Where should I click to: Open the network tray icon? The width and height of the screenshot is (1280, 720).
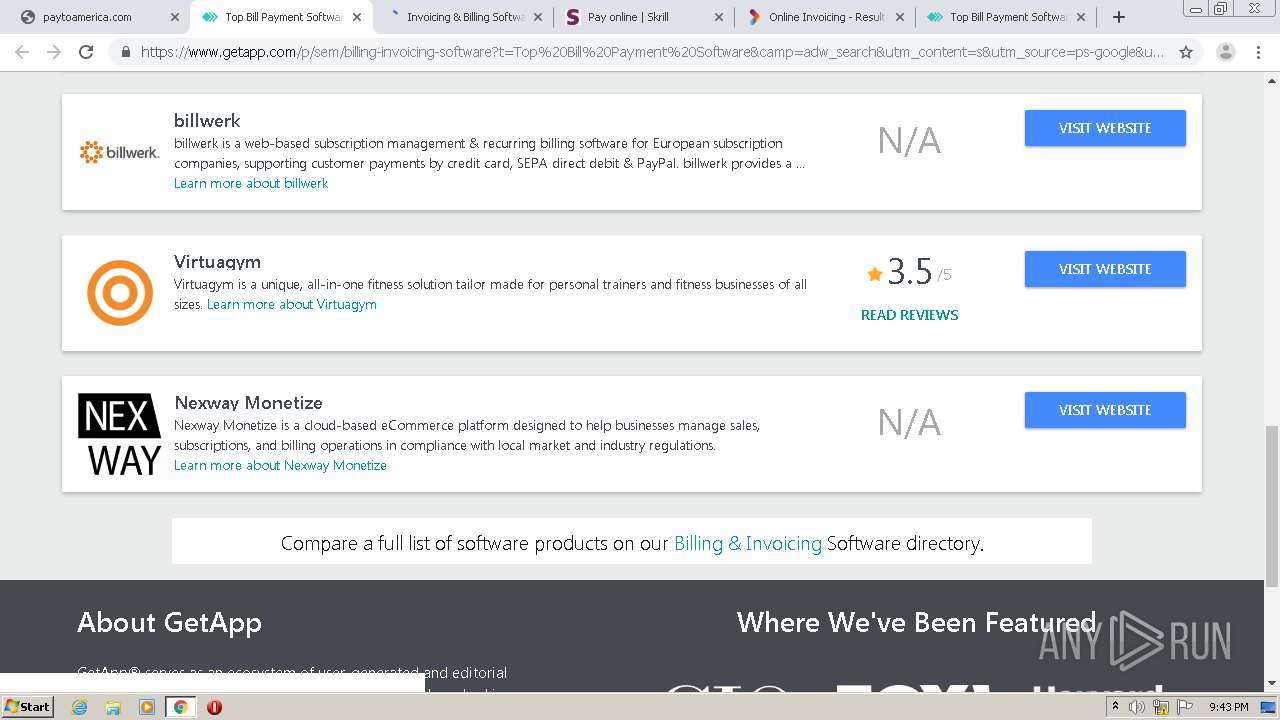click(x=1161, y=707)
